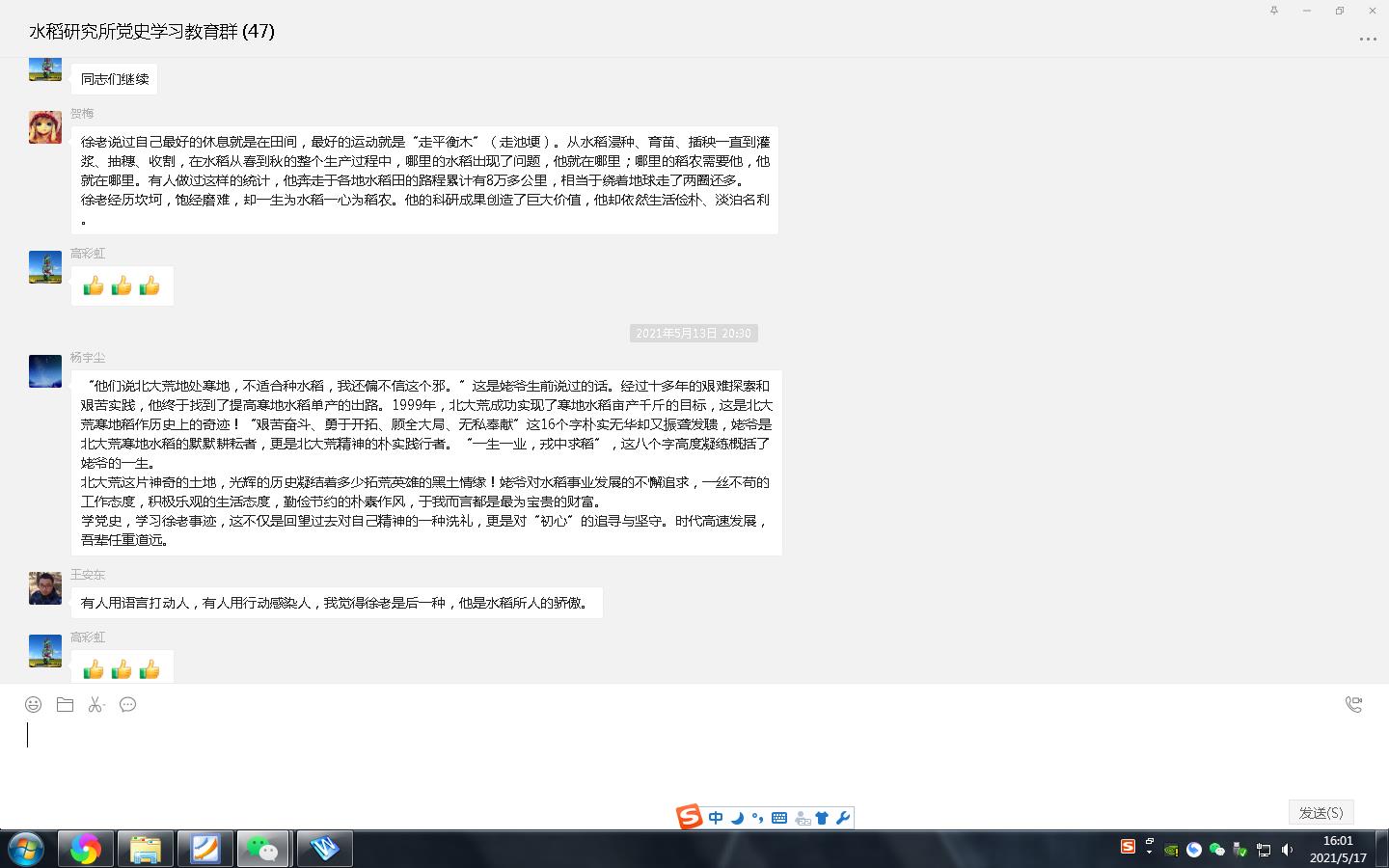Image resolution: width=1389 pixels, height=868 pixels.
Task: Click the message 同志们继续
Action: click(x=115, y=79)
